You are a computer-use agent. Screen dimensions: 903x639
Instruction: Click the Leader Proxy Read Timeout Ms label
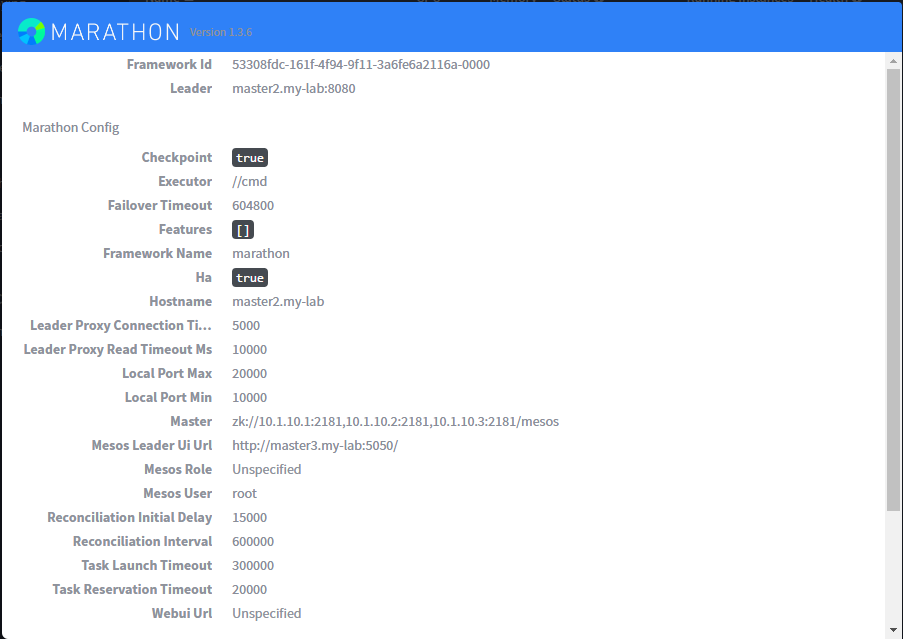coord(117,349)
